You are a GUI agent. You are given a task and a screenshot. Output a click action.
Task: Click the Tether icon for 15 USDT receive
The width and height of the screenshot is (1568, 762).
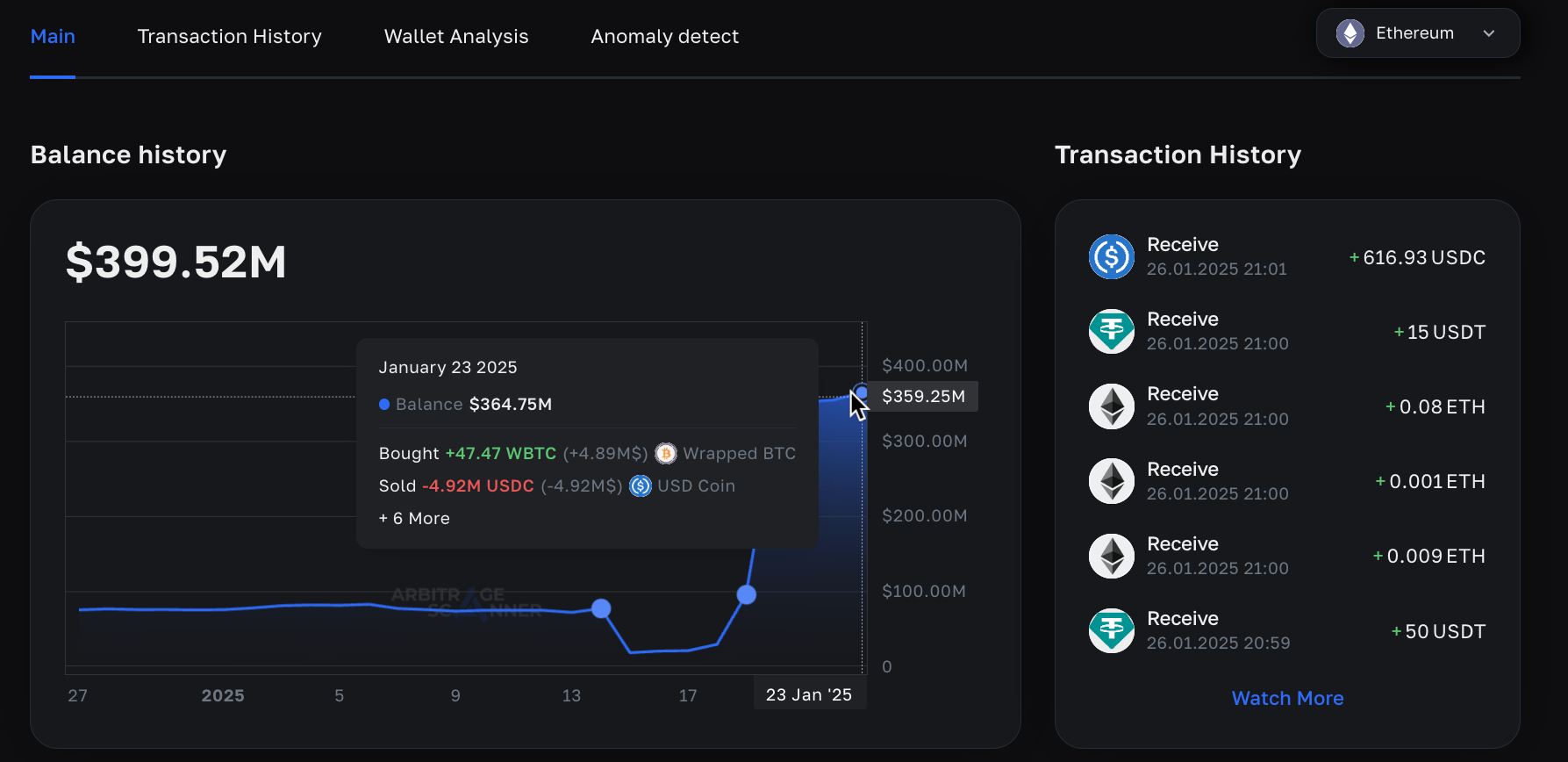(1111, 331)
